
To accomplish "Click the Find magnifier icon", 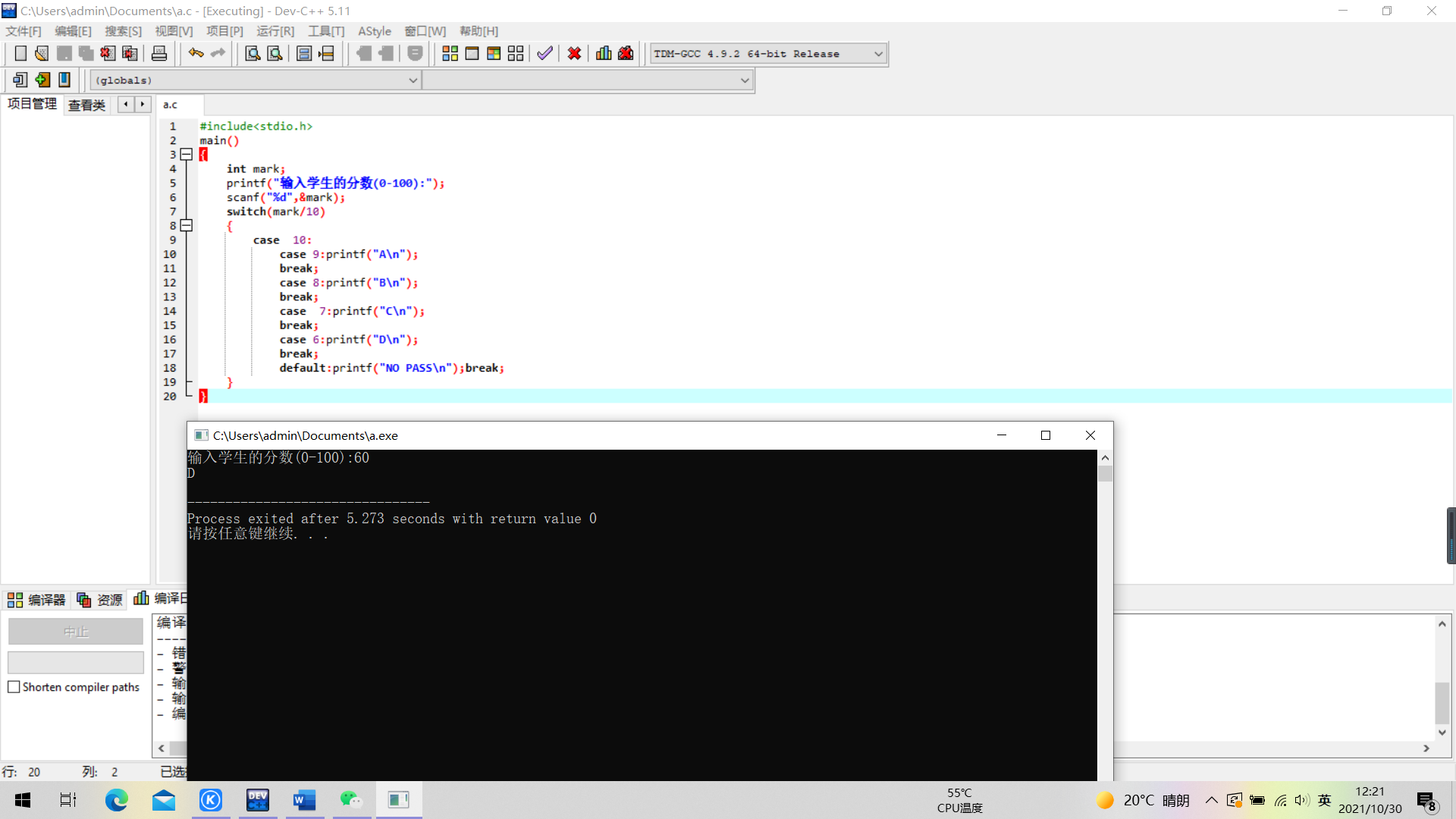I will pos(253,54).
